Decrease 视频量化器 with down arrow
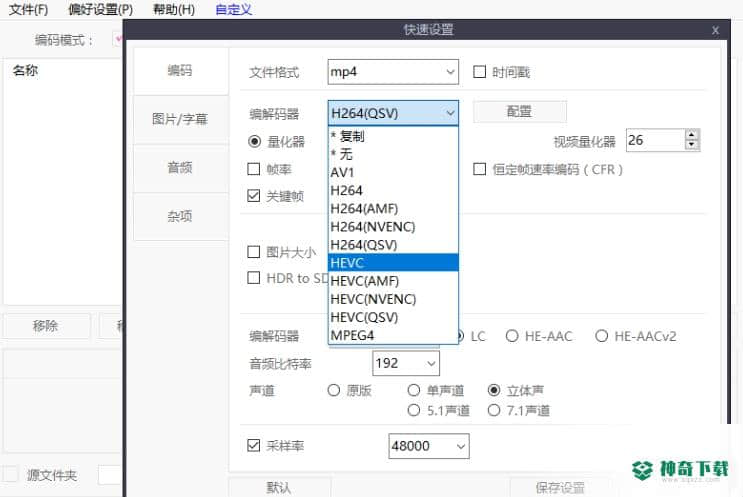743x497 pixels. [692, 145]
